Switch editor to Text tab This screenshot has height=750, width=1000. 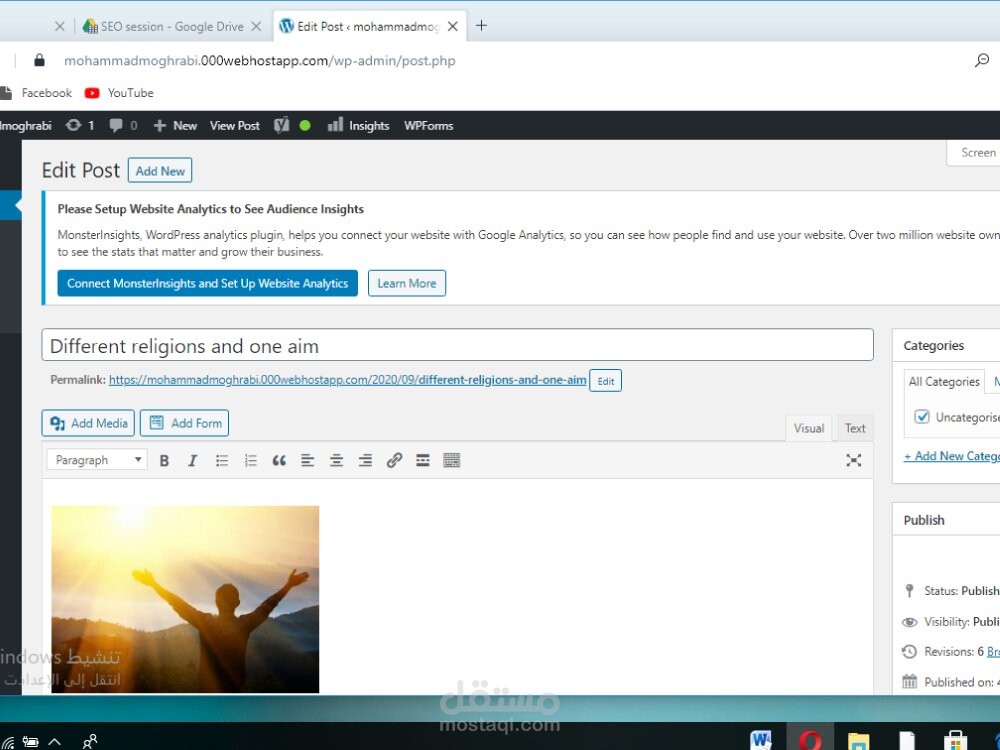point(855,428)
